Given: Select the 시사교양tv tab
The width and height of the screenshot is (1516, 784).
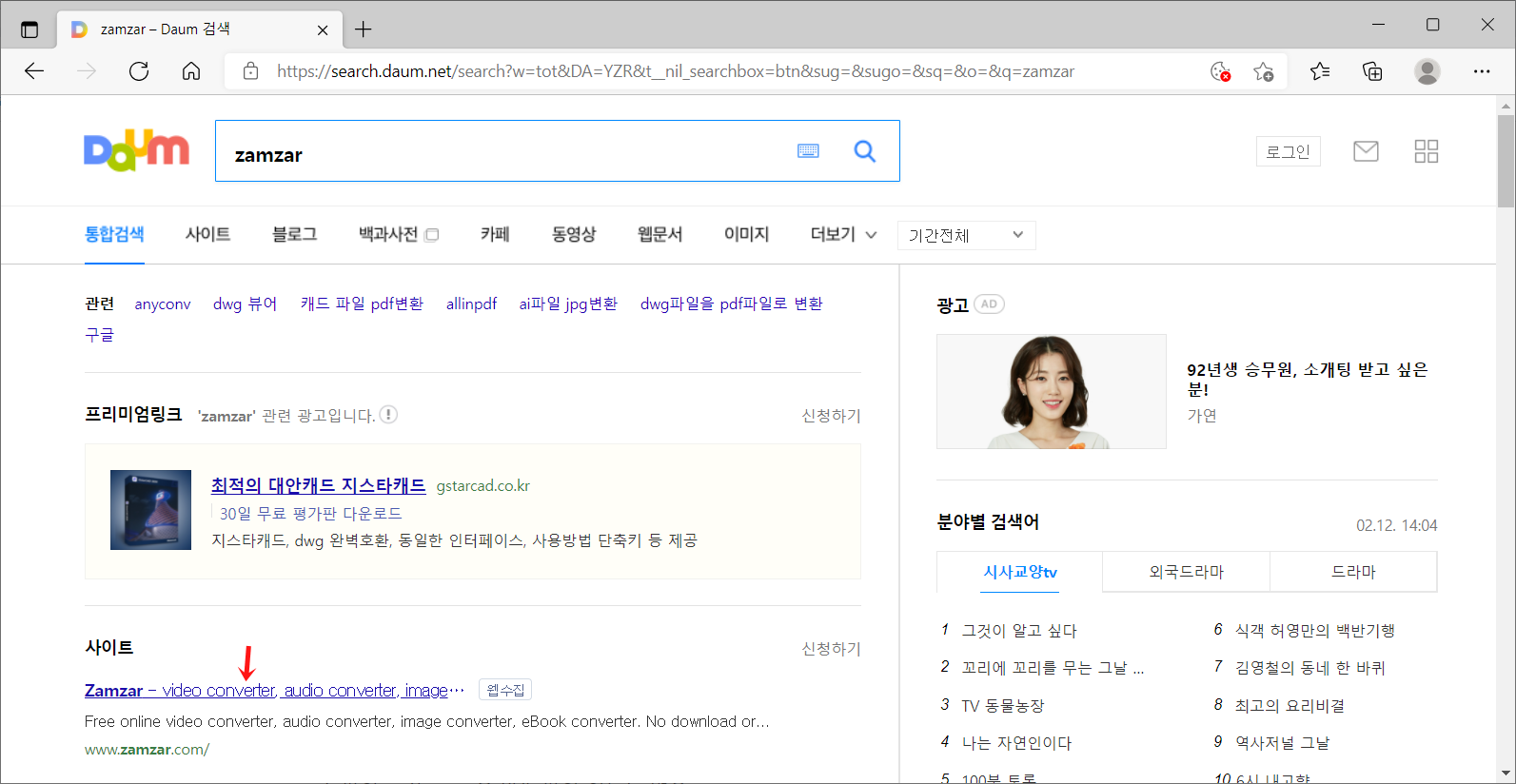Looking at the screenshot, I should [1020, 572].
